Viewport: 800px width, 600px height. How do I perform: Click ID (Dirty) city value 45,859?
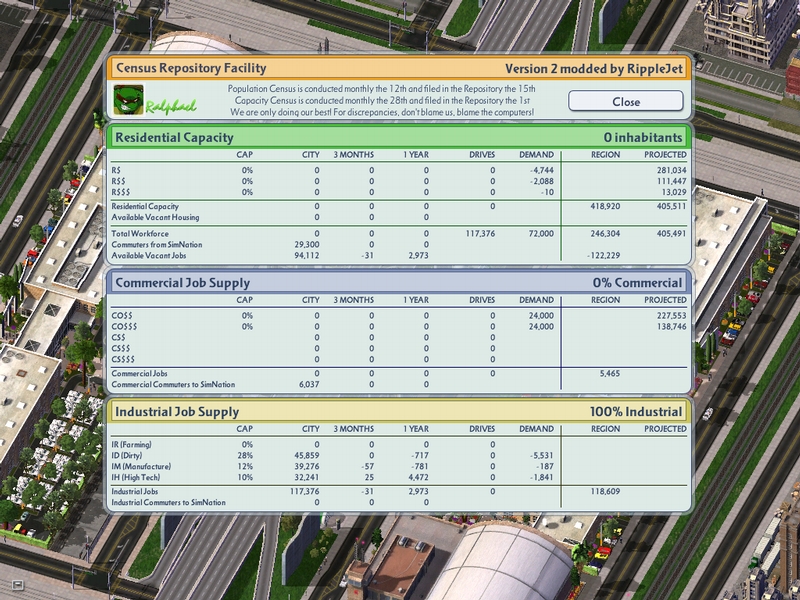coord(307,456)
